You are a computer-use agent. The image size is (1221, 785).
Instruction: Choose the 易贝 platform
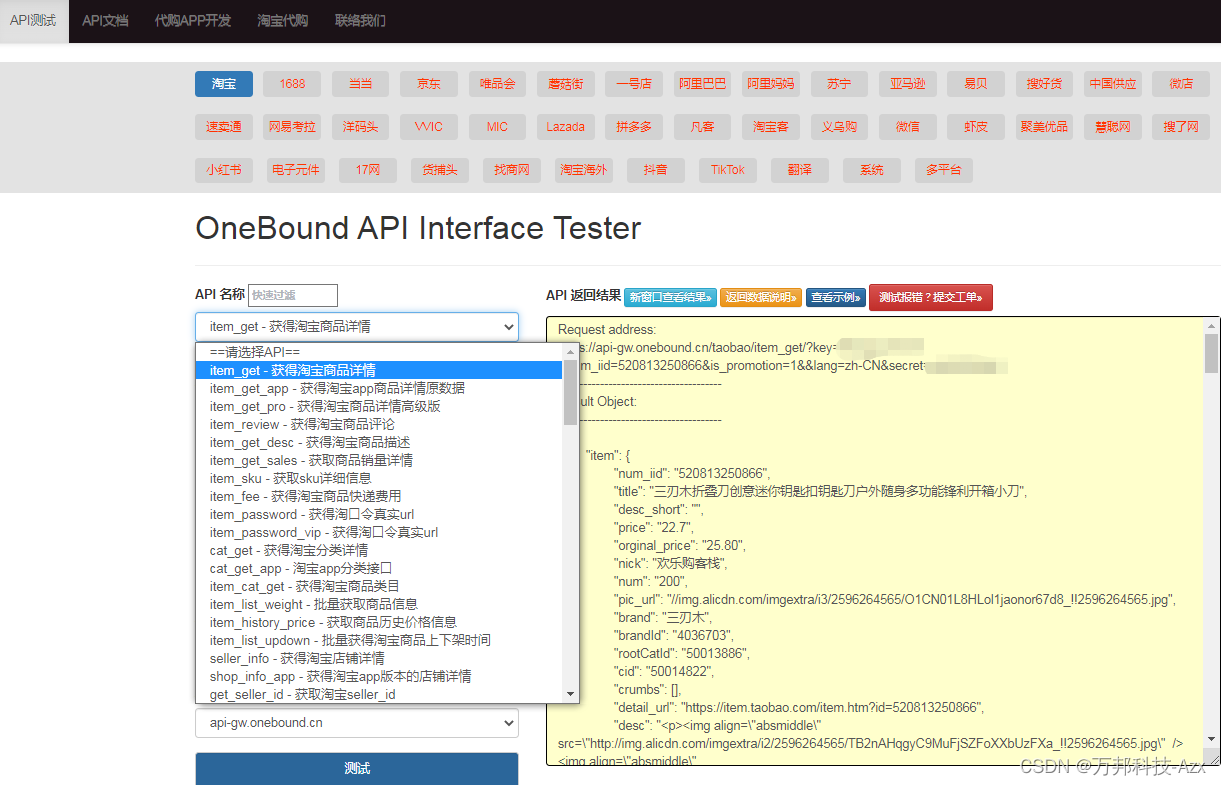(976, 84)
